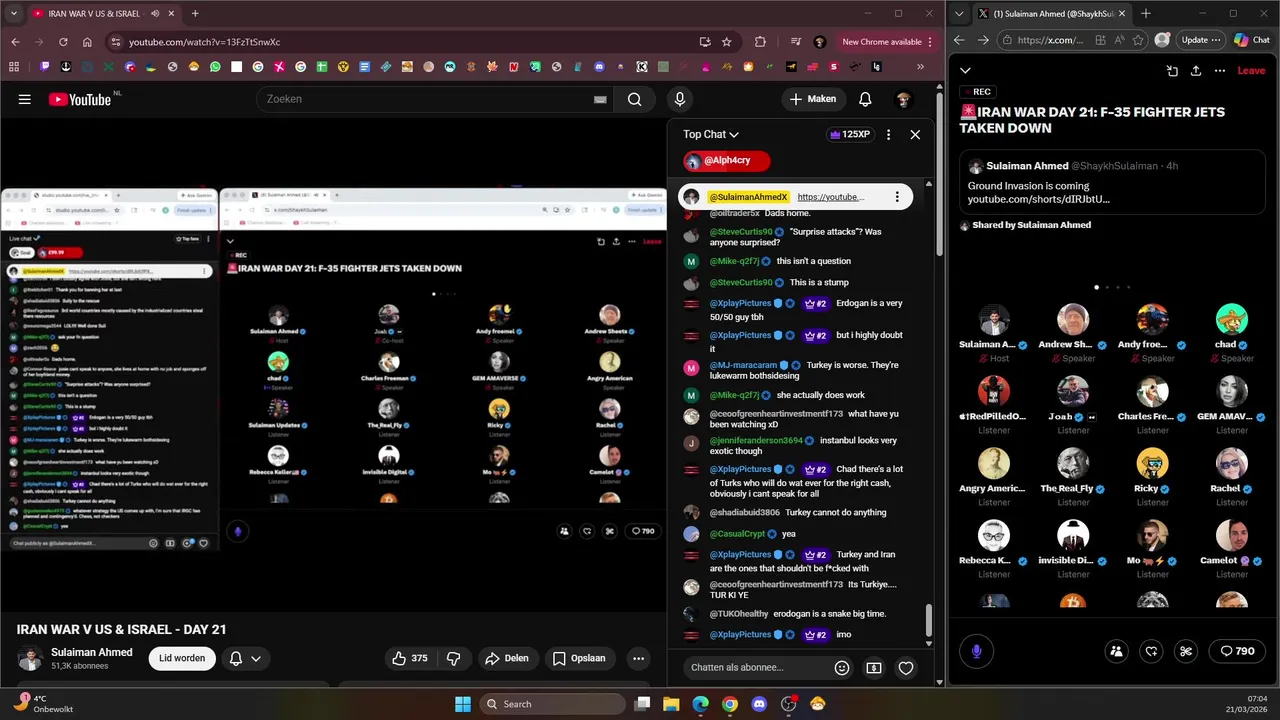Expand notification preferences dropdown beside bell
Viewport: 1280px width, 720px height.
tap(256, 658)
